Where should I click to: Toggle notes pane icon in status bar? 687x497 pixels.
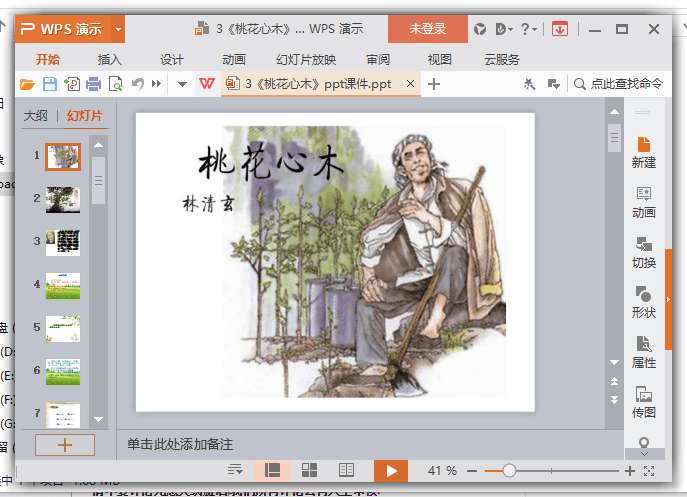(235, 470)
